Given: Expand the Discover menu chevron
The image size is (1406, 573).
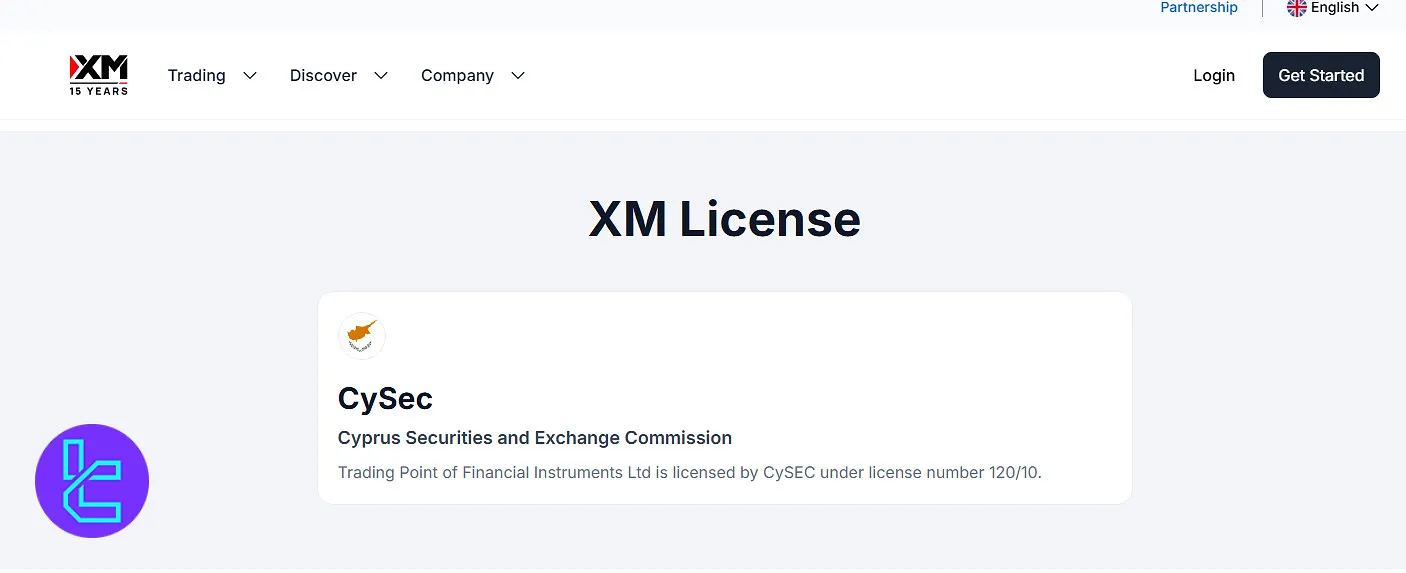Looking at the screenshot, I should 381,76.
